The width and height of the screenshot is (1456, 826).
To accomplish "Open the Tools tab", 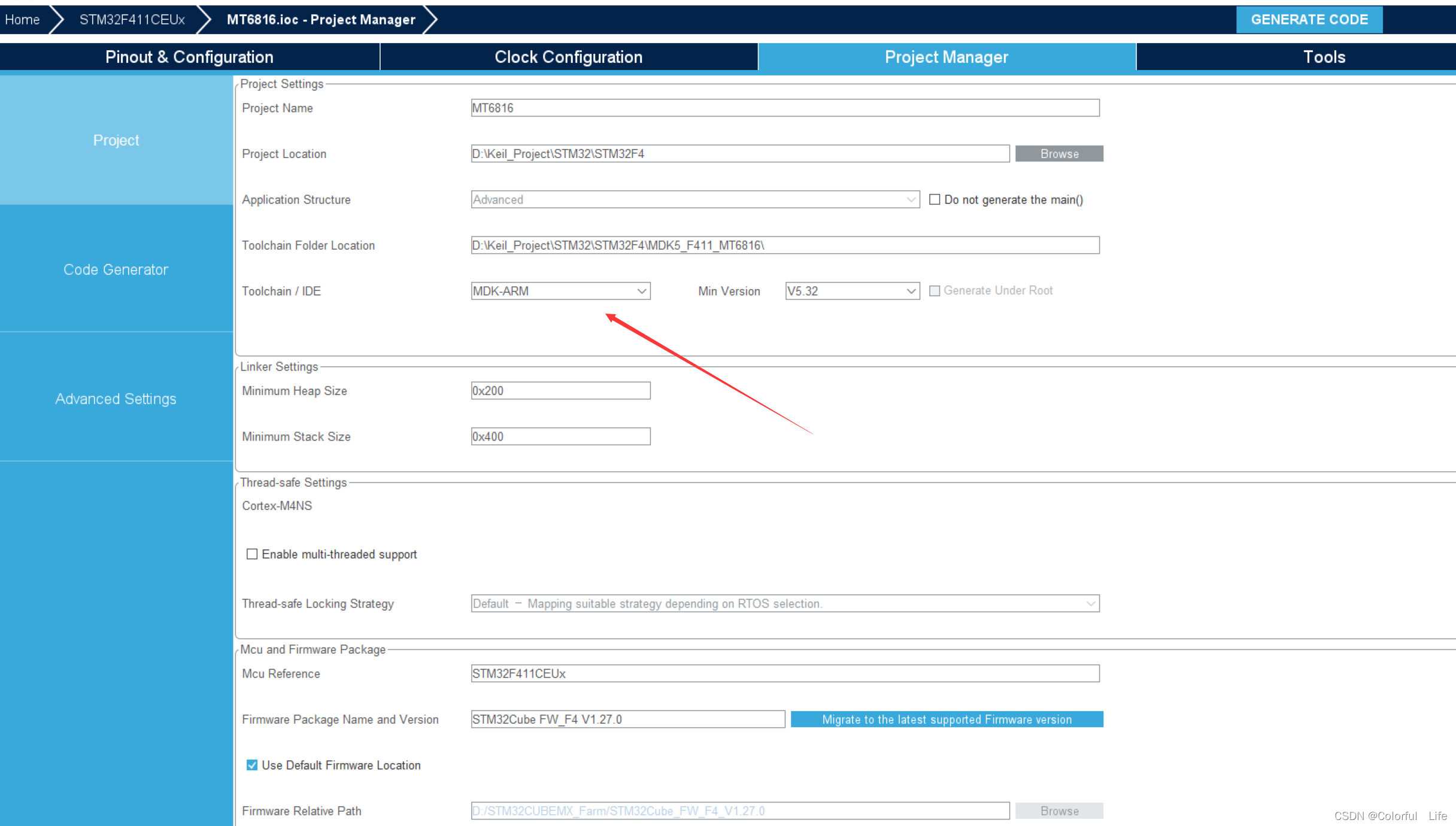I will point(1324,57).
